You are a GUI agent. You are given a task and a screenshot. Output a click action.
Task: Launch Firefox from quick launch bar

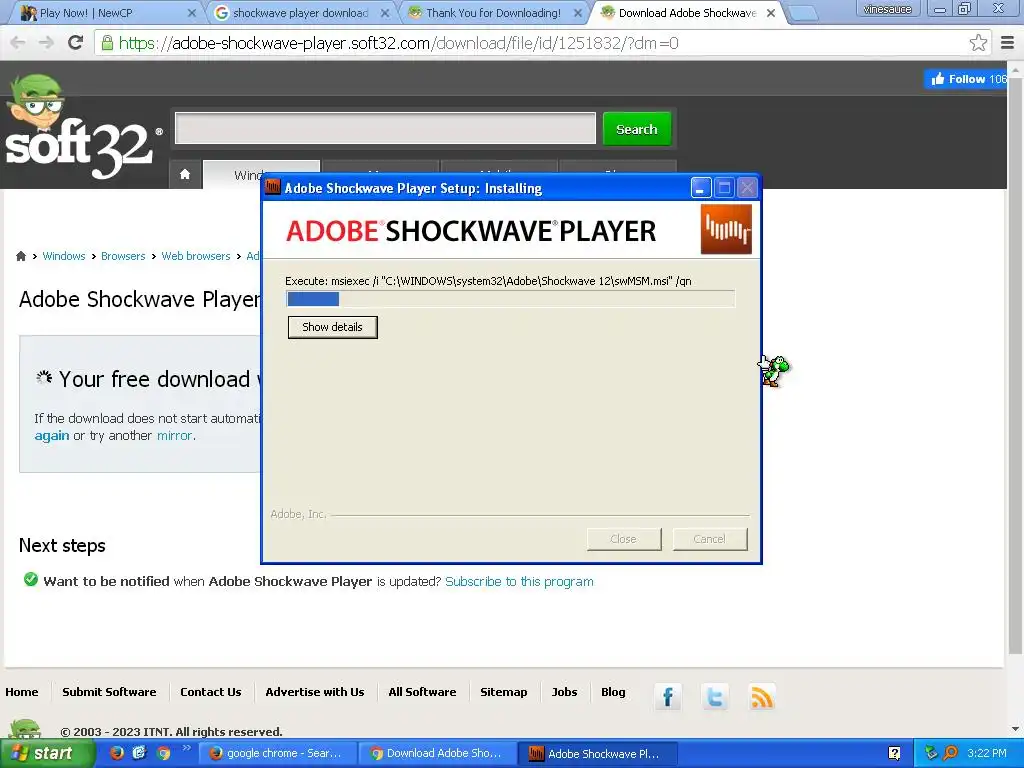(116, 753)
